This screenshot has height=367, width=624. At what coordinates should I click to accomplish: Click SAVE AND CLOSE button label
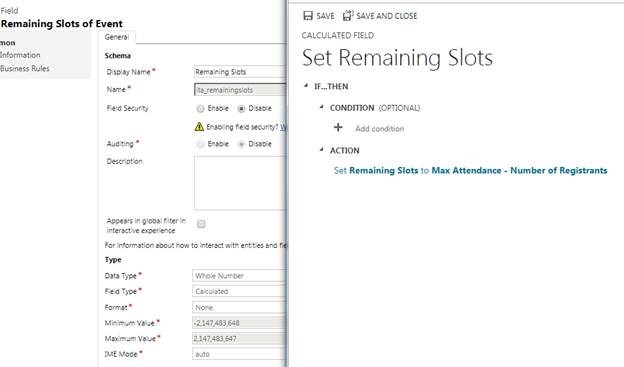pyautogui.click(x=386, y=16)
